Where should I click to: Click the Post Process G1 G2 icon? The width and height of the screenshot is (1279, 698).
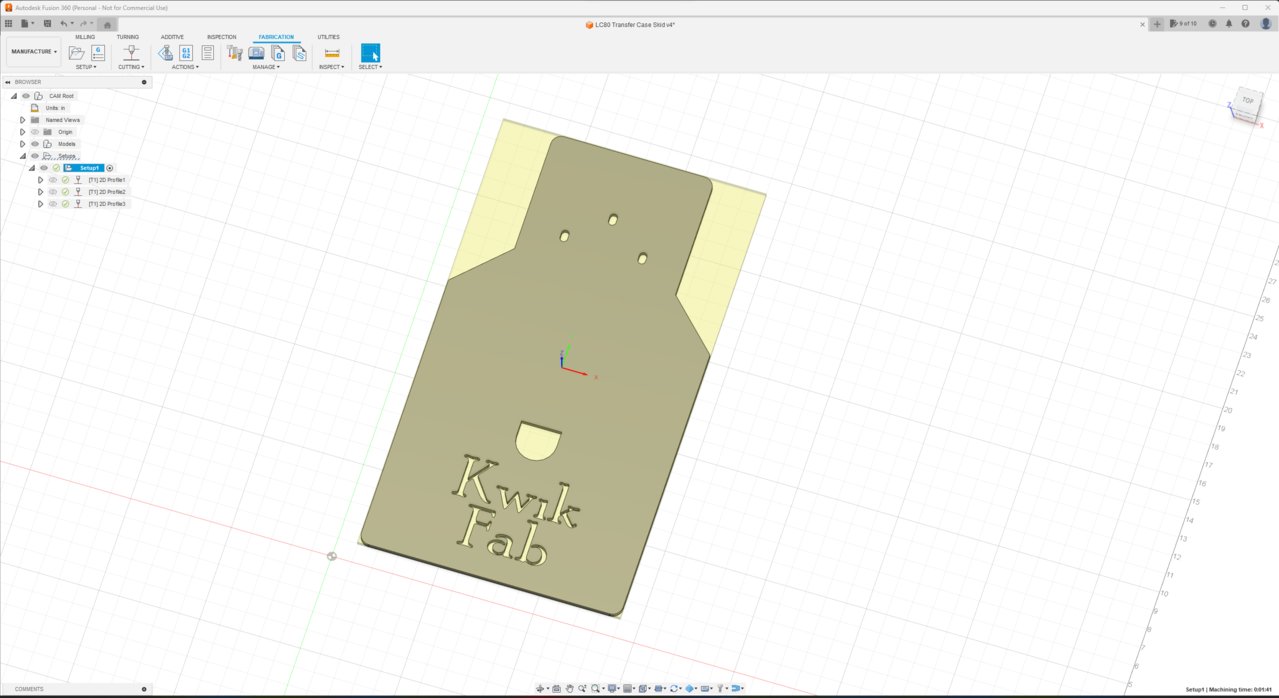[186, 53]
